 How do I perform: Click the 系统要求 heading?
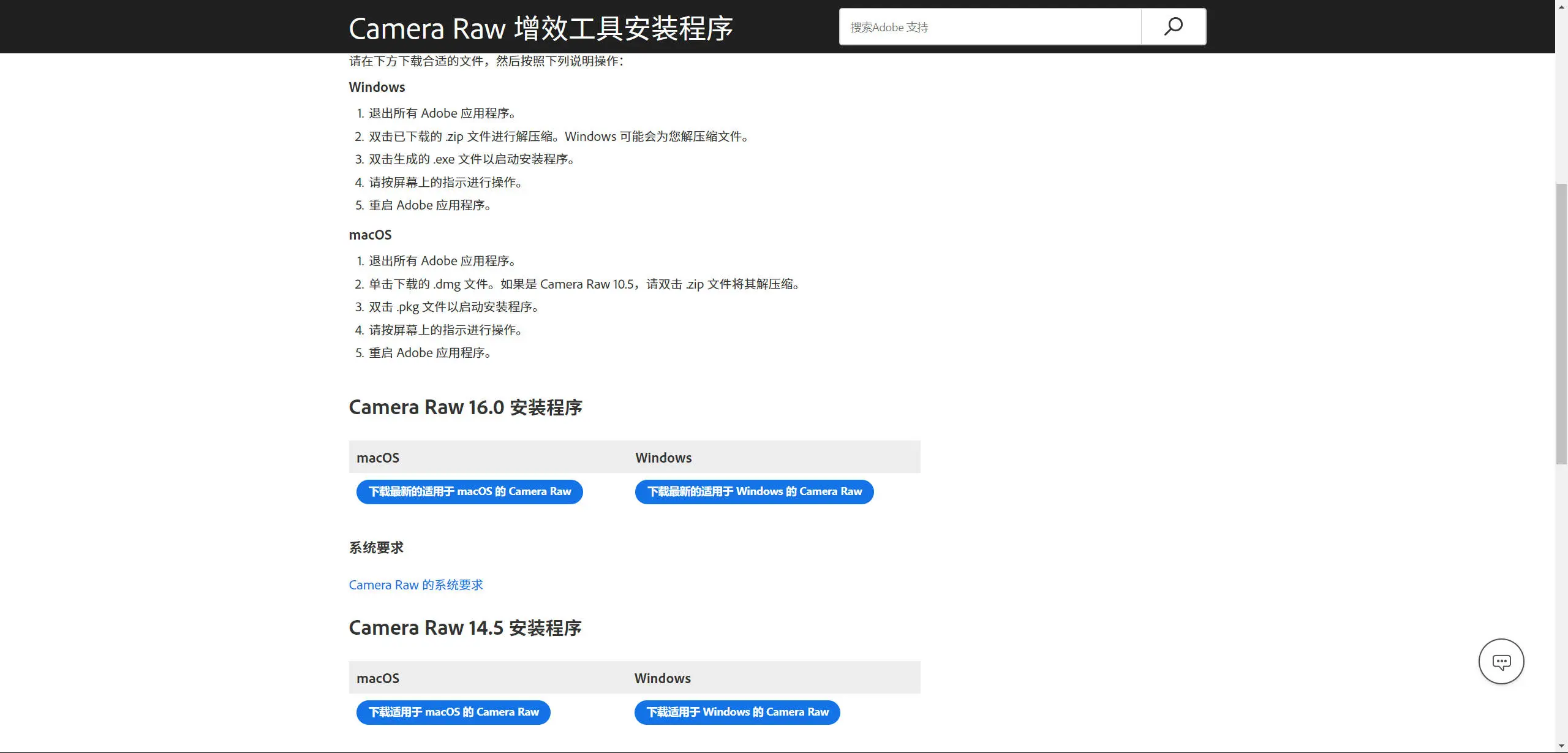(376, 547)
